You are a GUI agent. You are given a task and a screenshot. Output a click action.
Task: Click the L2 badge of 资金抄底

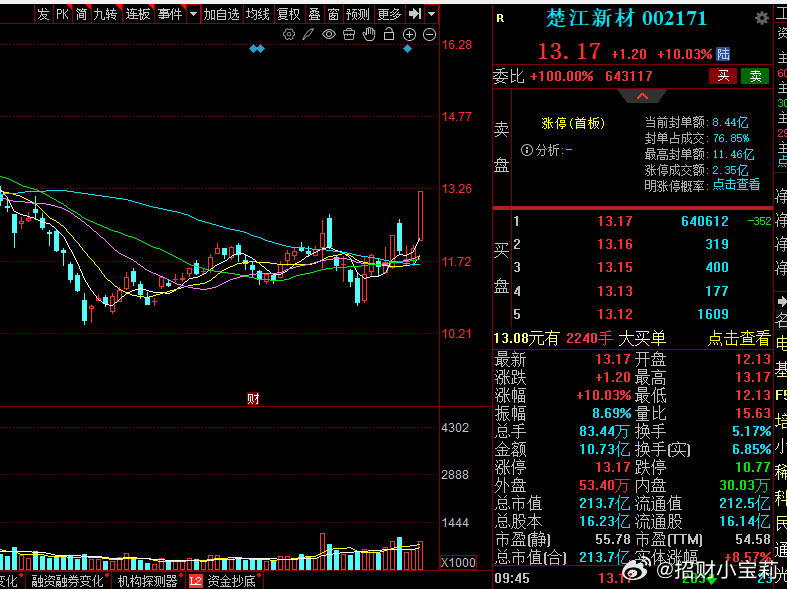click(x=196, y=581)
